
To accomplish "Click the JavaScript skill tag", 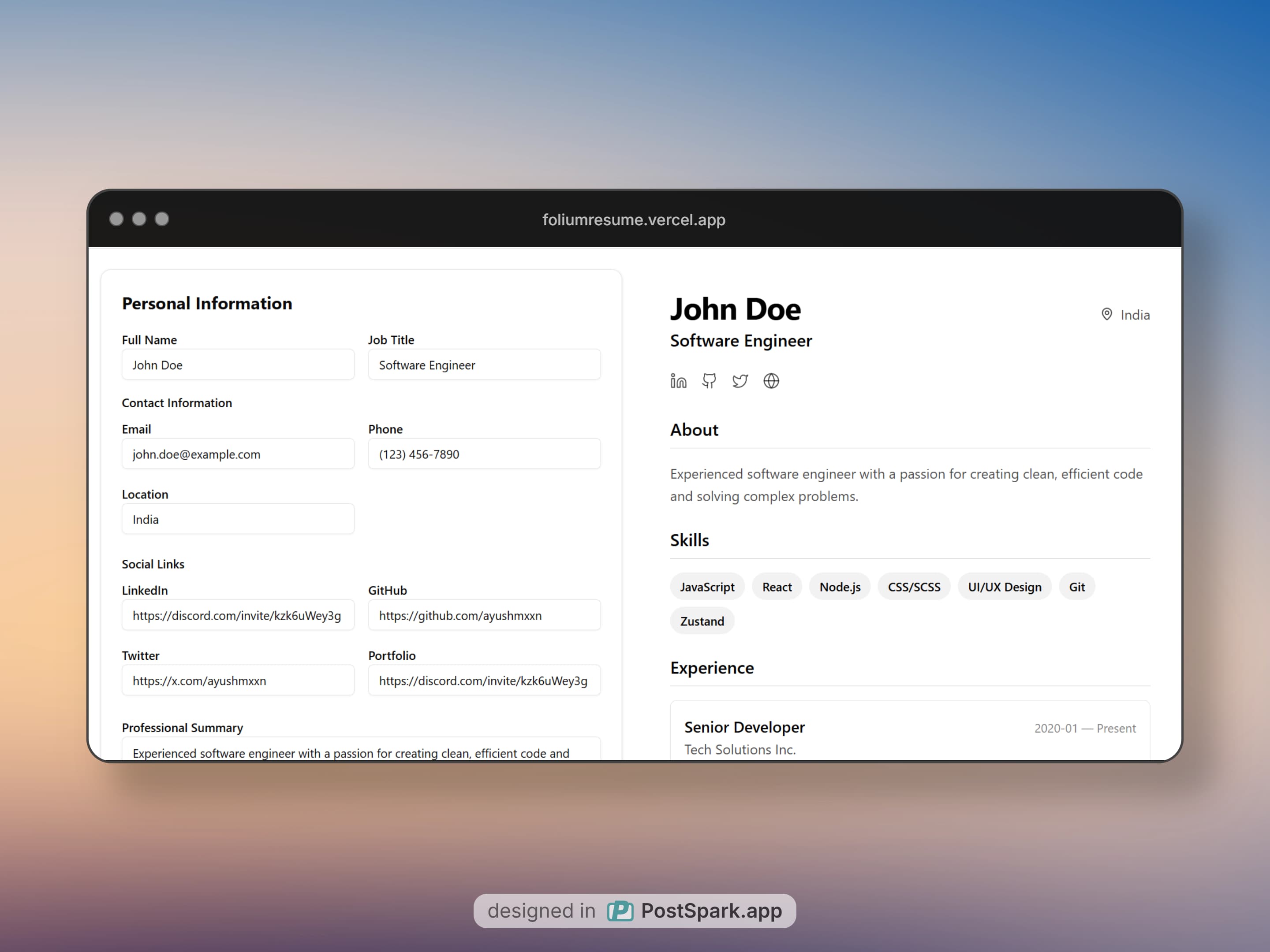I will pos(707,587).
